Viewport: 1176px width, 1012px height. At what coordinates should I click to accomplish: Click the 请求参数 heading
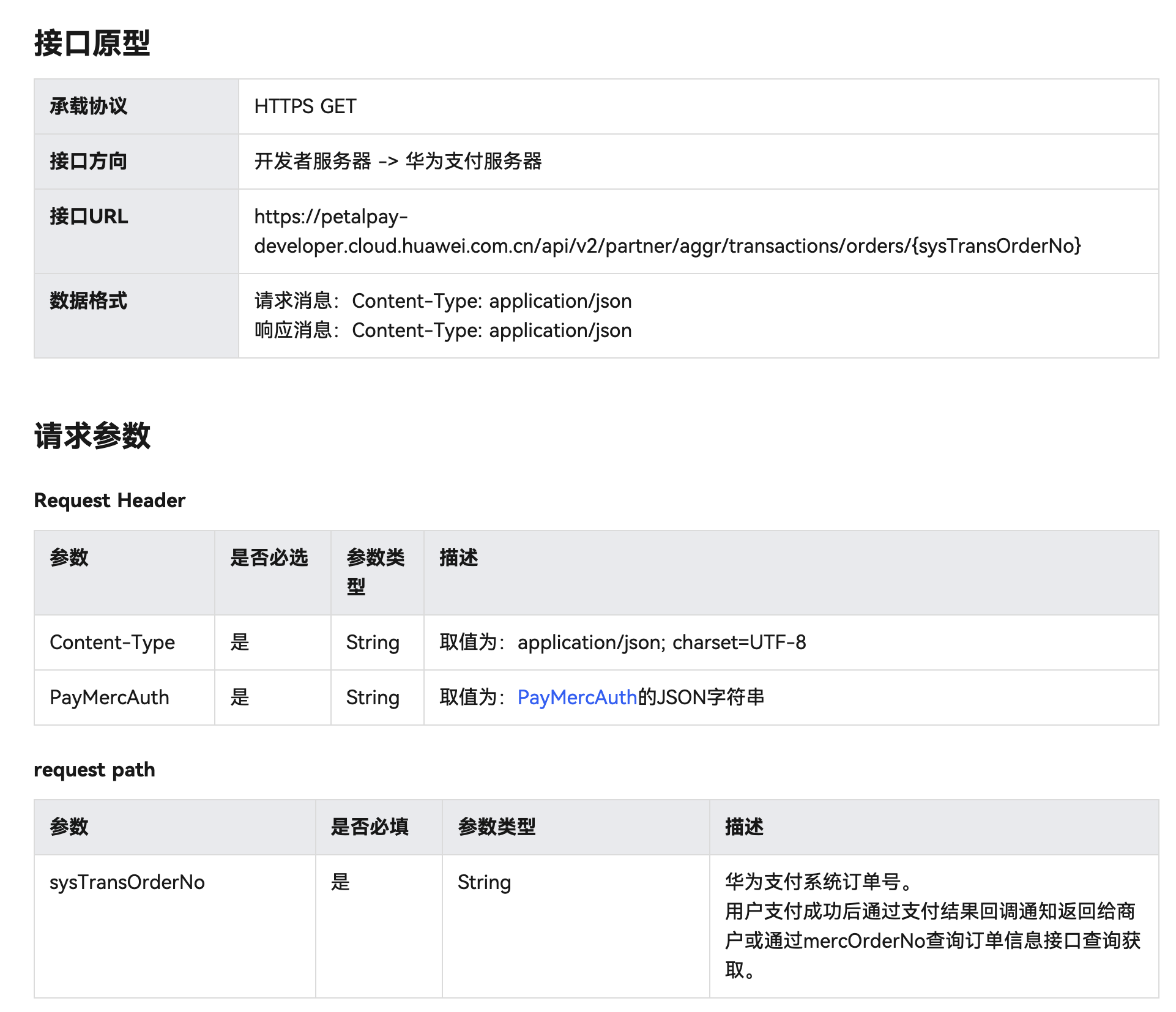tap(92, 436)
